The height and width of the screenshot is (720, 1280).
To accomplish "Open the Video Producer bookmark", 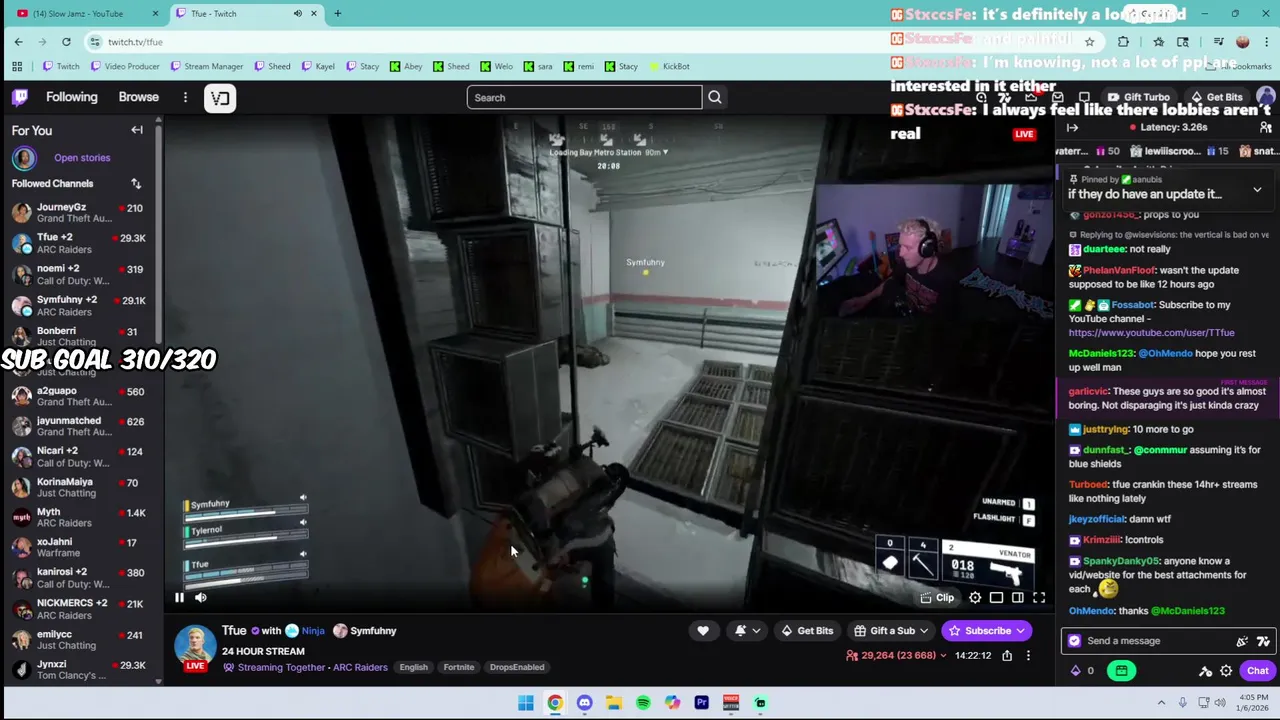I will (125, 66).
